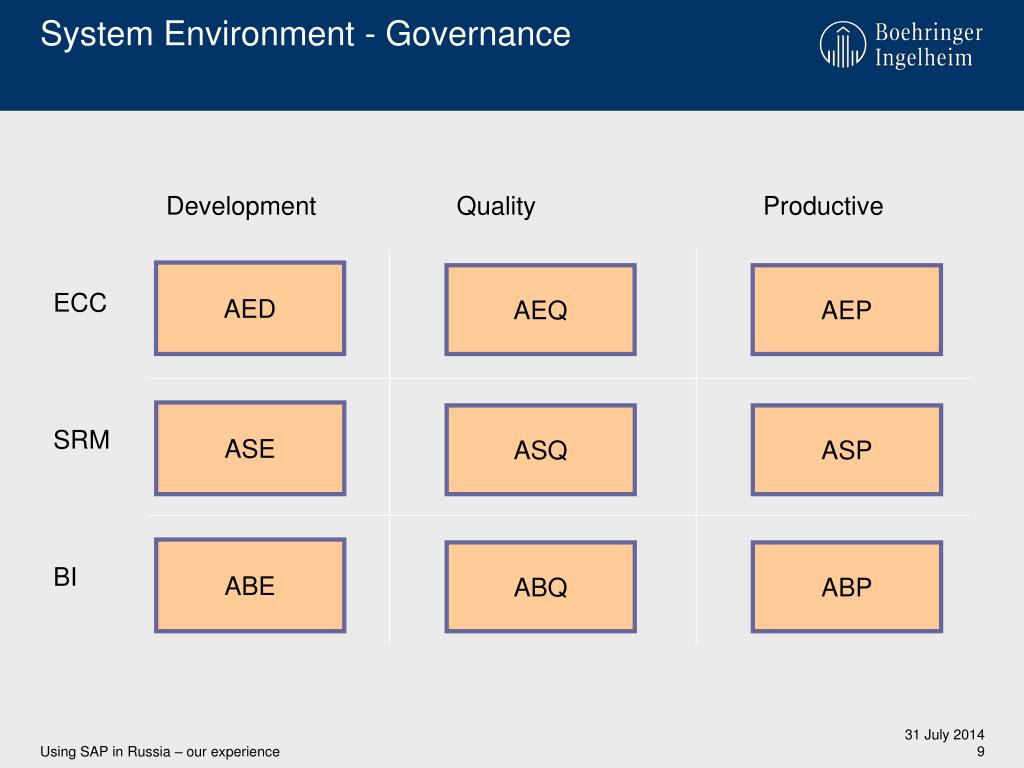Click the ASE box in SRM row
This screenshot has width=1024, height=768.
click(x=249, y=448)
